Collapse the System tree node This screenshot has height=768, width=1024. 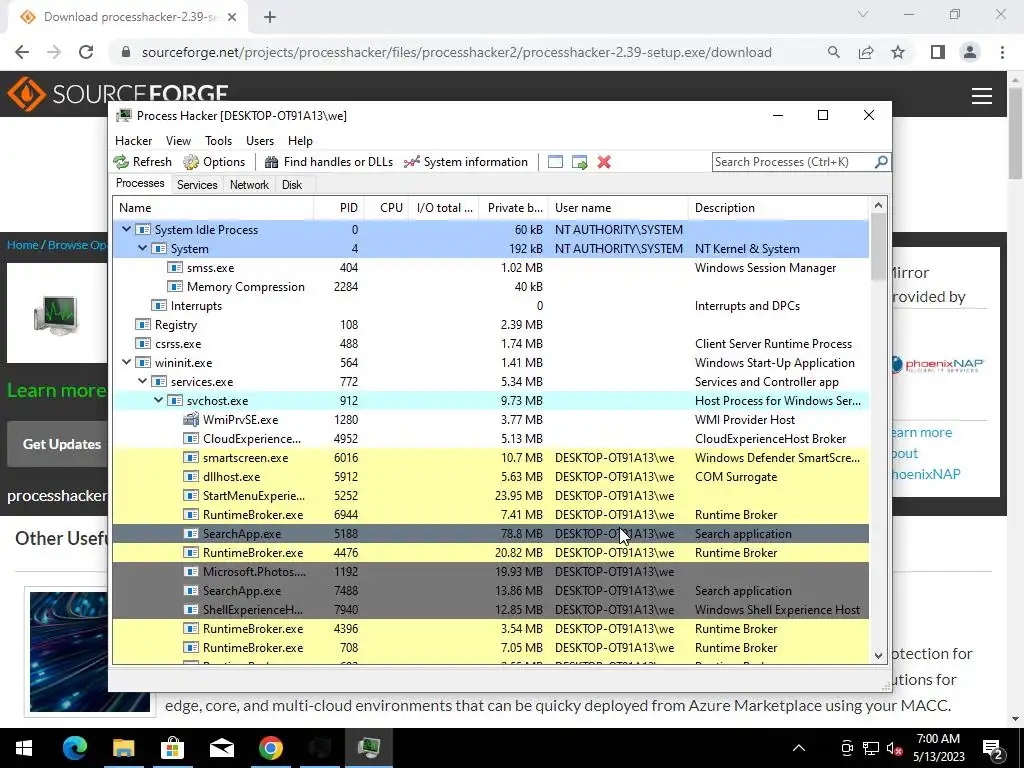pos(142,248)
